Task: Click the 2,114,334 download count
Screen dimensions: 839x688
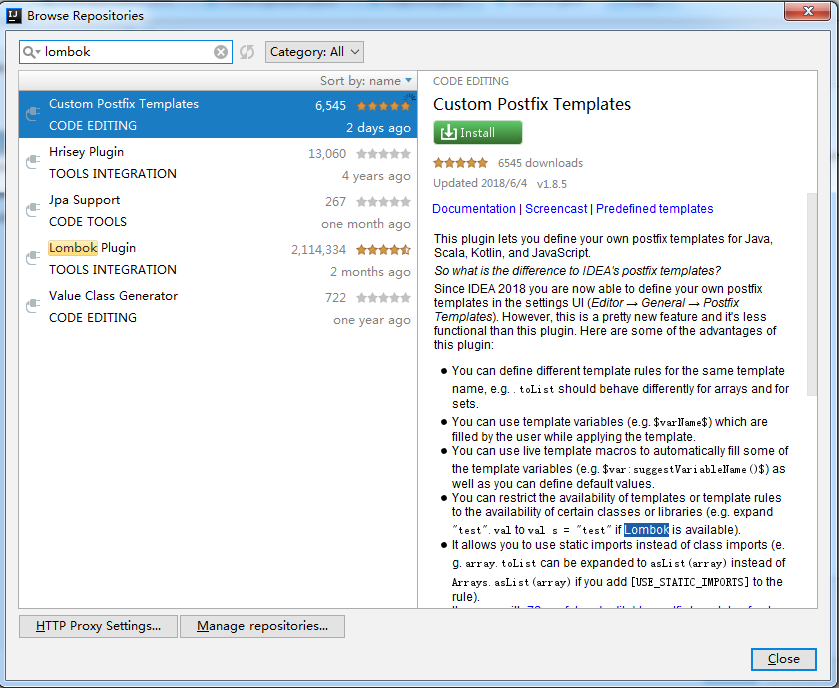Action: (x=318, y=250)
